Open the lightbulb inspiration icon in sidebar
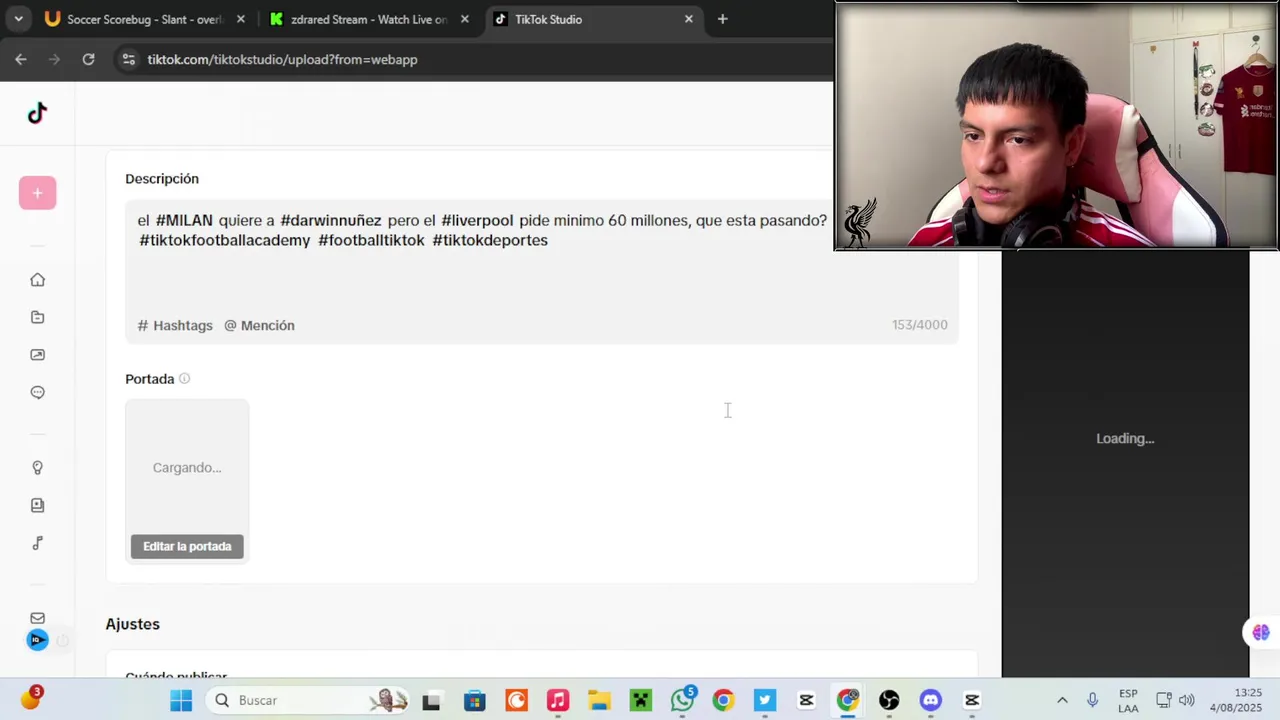This screenshot has width=1280, height=720. [37, 468]
